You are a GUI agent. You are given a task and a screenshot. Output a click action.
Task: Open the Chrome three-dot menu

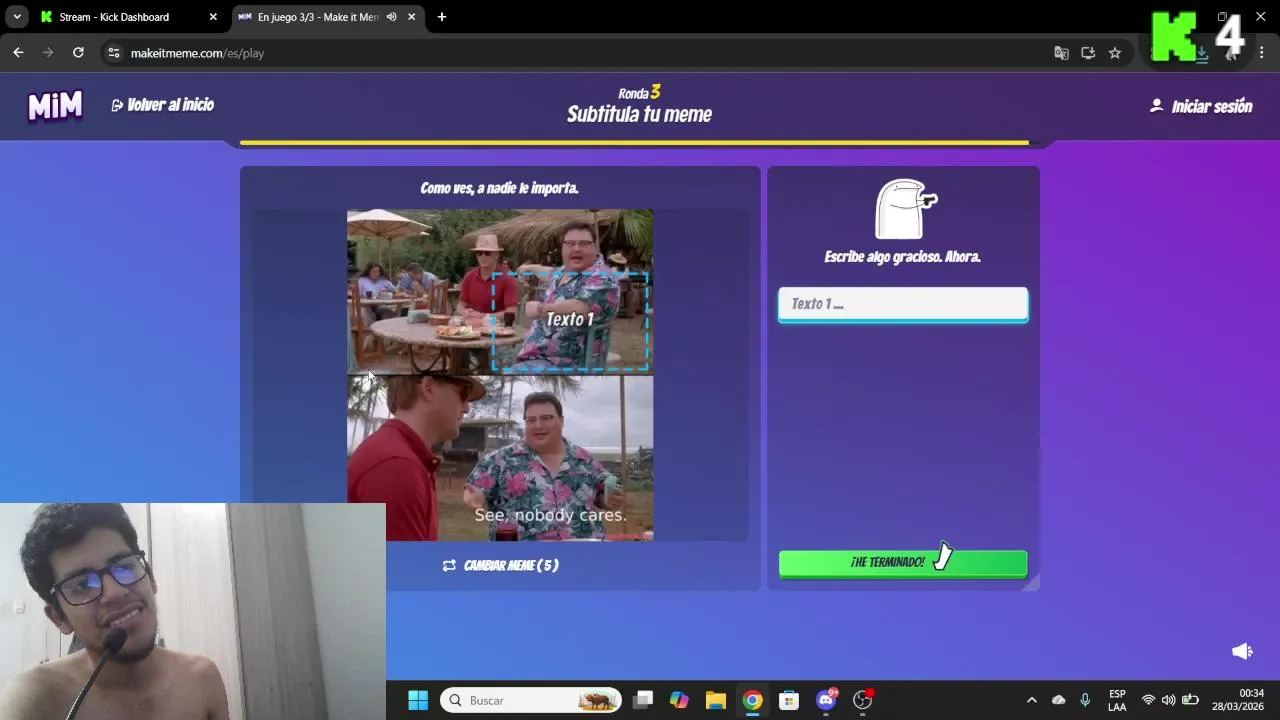pyautogui.click(x=1262, y=53)
